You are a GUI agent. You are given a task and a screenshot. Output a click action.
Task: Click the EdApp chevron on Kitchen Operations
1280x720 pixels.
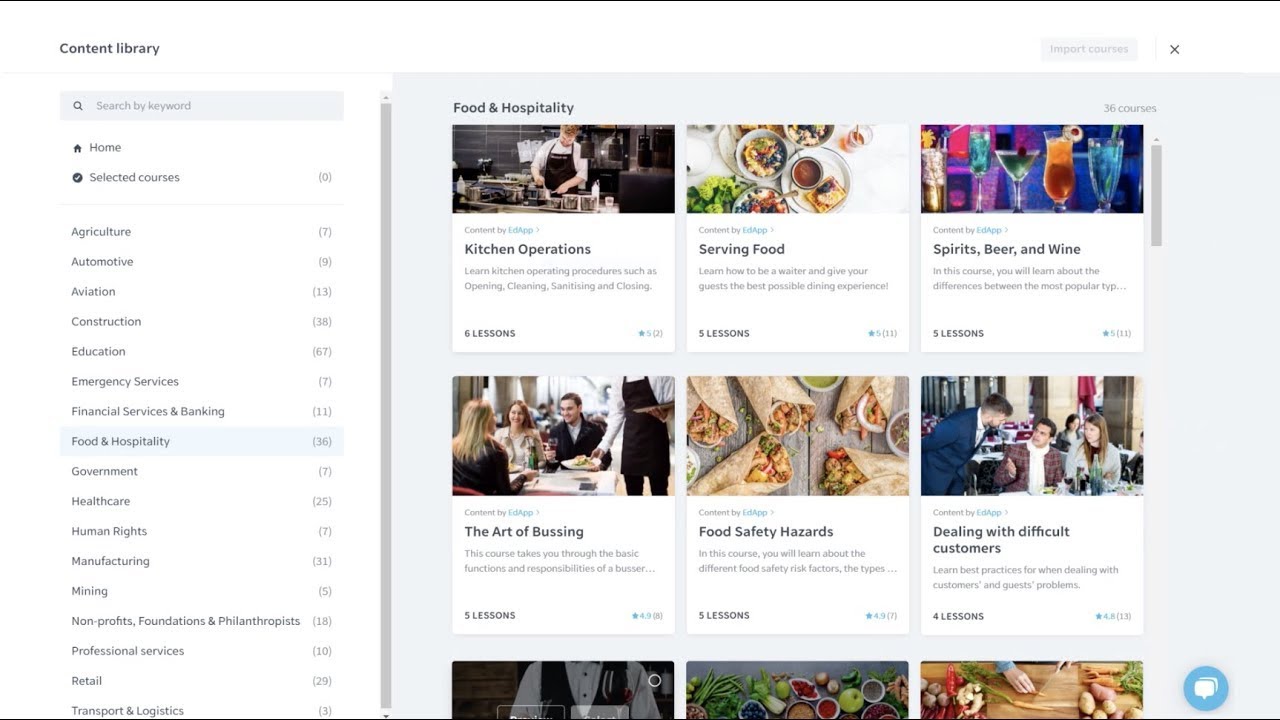[x=538, y=231]
